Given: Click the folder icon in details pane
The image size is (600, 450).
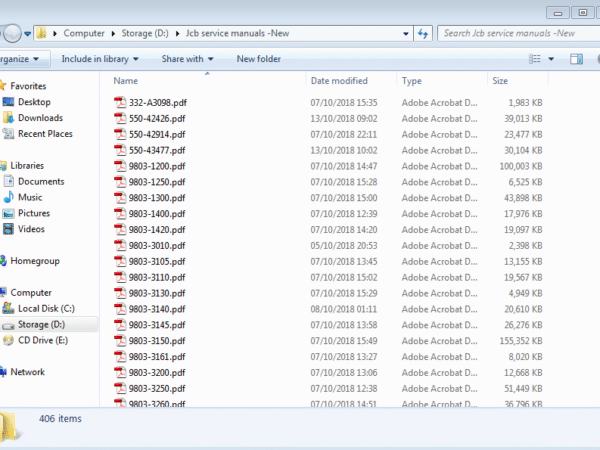Looking at the screenshot, I should [x=8, y=427].
